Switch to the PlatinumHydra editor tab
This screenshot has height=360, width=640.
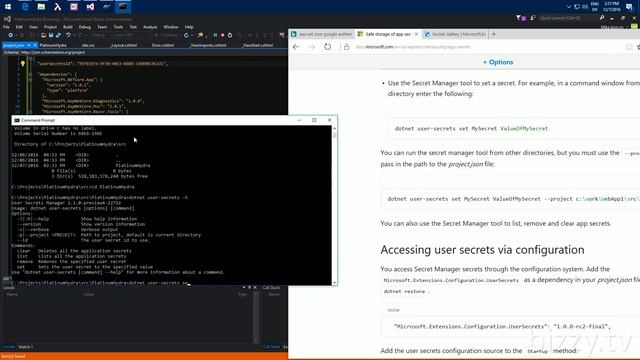pyautogui.click(x=53, y=45)
